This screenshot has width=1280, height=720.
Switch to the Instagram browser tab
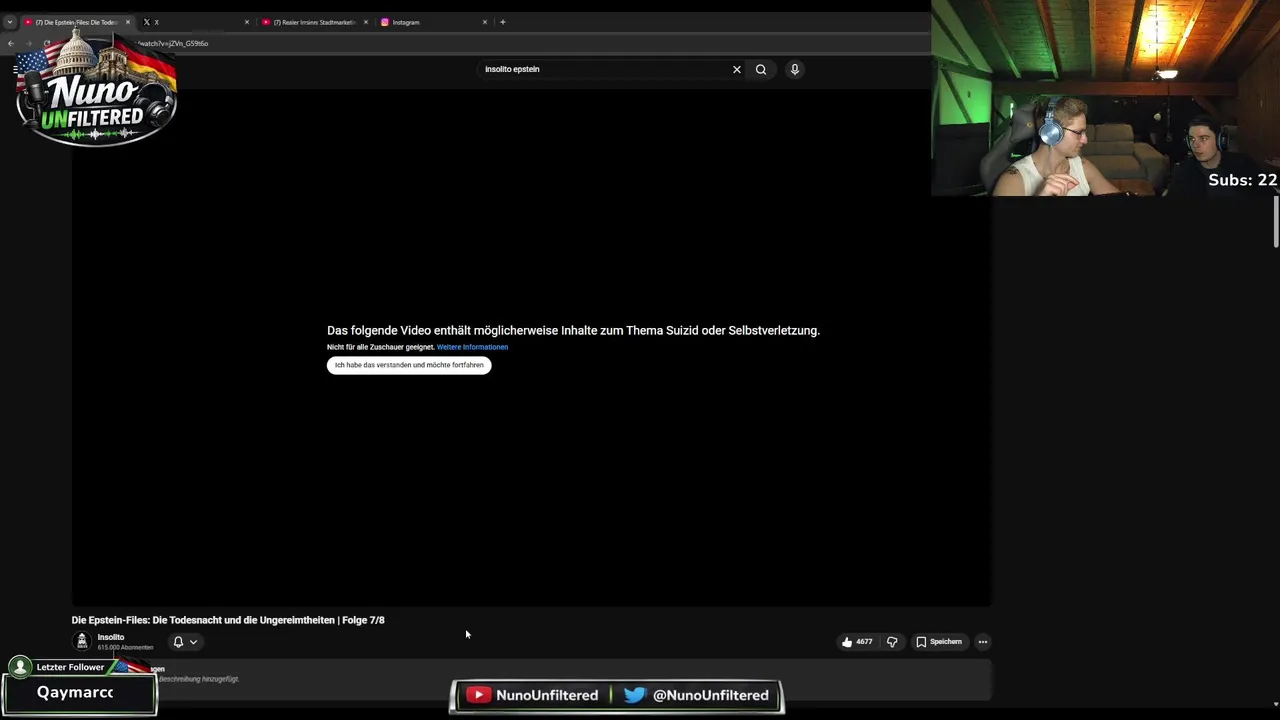click(433, 22)
